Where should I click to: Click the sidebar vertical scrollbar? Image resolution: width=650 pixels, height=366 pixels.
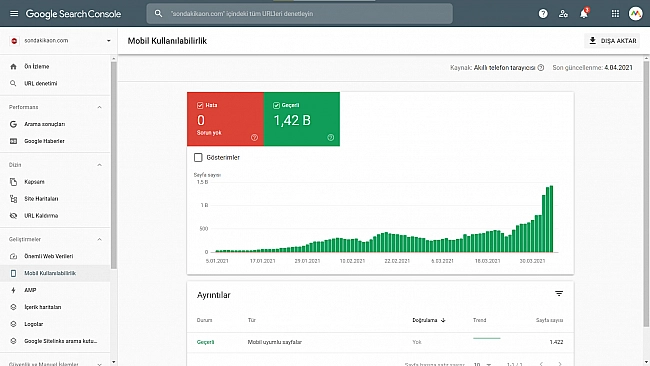click(x=114, y=165)
